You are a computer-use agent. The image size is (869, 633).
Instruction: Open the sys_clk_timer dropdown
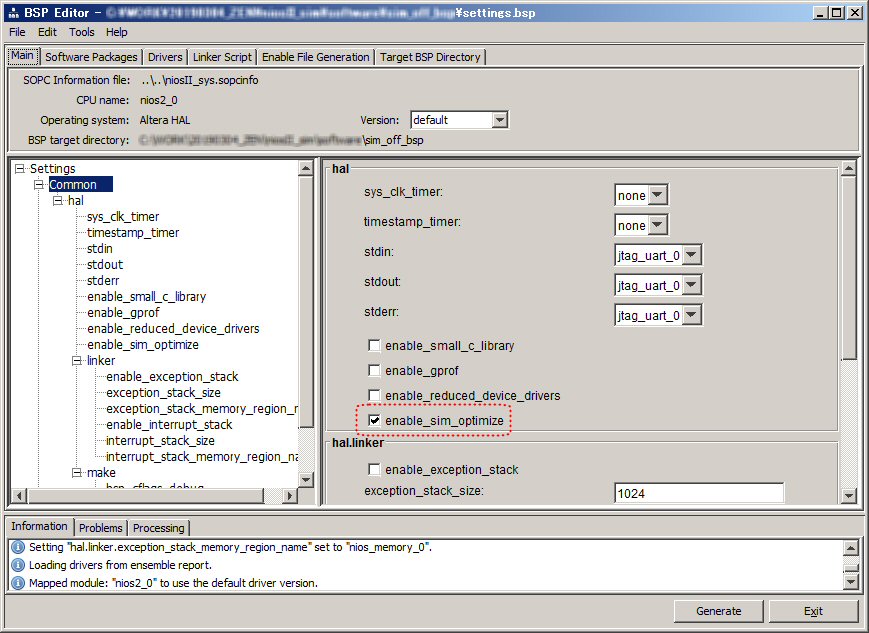pos(657,195)
